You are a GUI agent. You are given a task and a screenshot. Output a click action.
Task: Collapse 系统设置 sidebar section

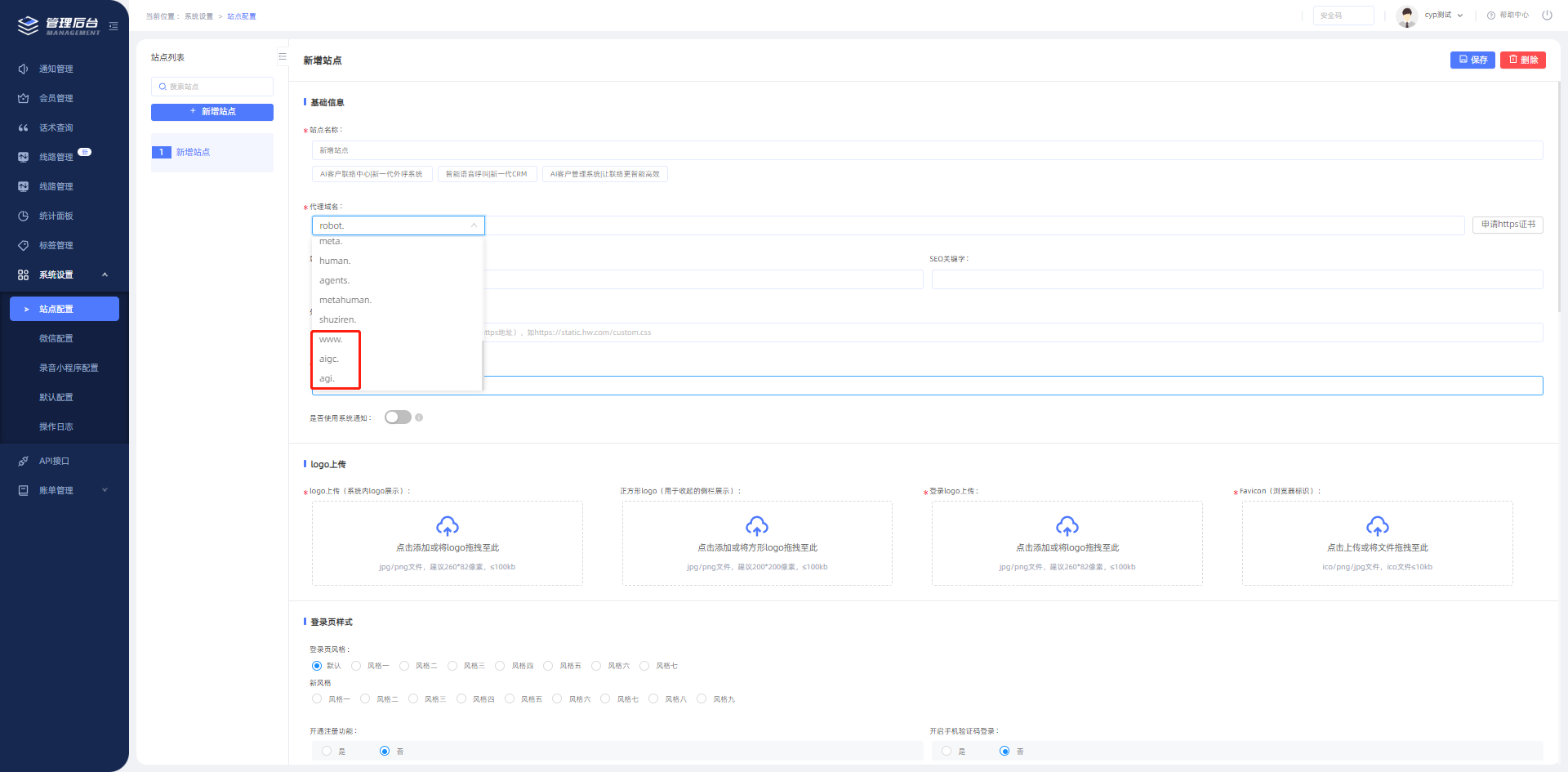pos(65,274)
